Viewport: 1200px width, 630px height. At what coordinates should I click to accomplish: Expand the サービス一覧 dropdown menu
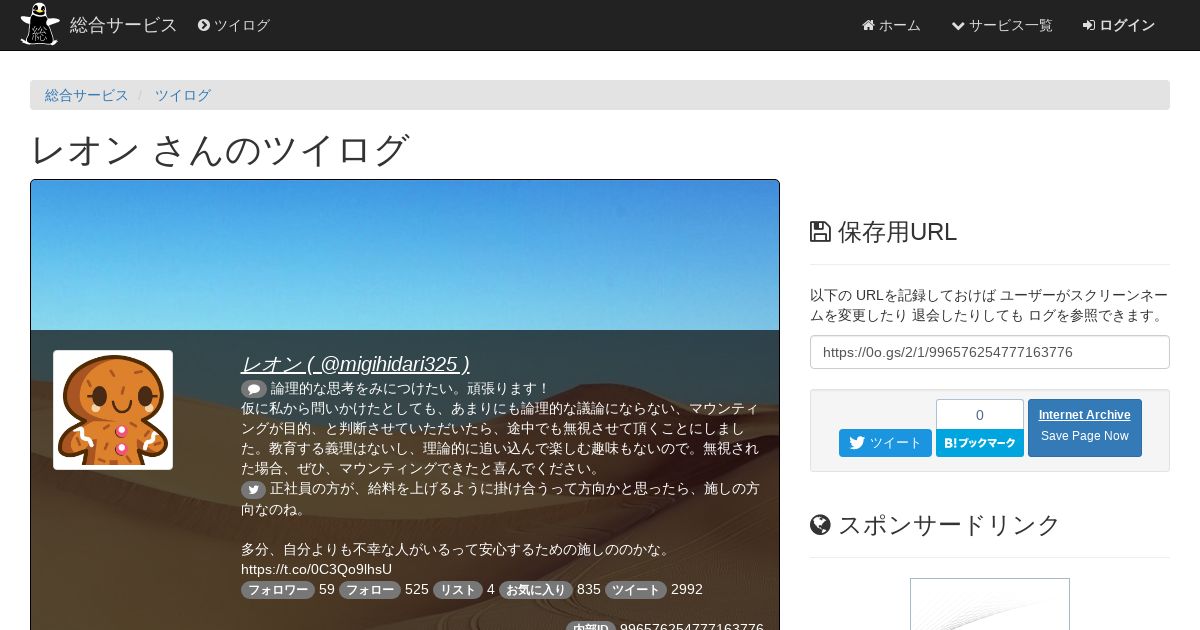(x=1002, y=25)
